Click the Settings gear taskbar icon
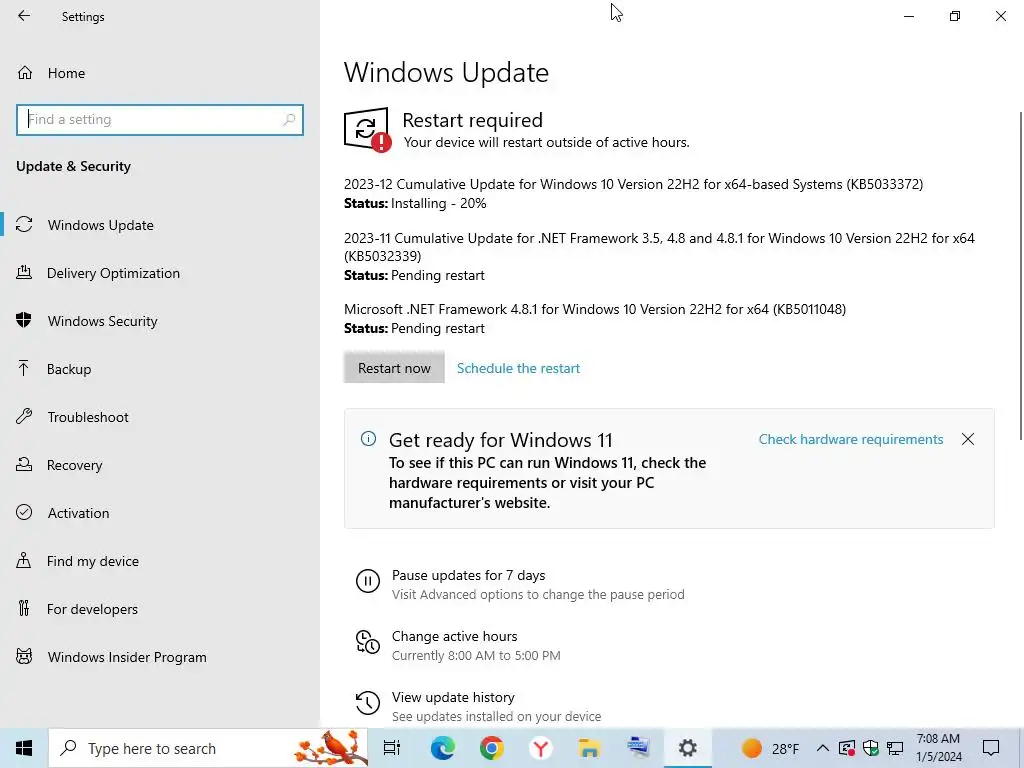Image resolution: width=1024 pixels, height=768 pixels. pyautogui.click(x=688, y=748)
